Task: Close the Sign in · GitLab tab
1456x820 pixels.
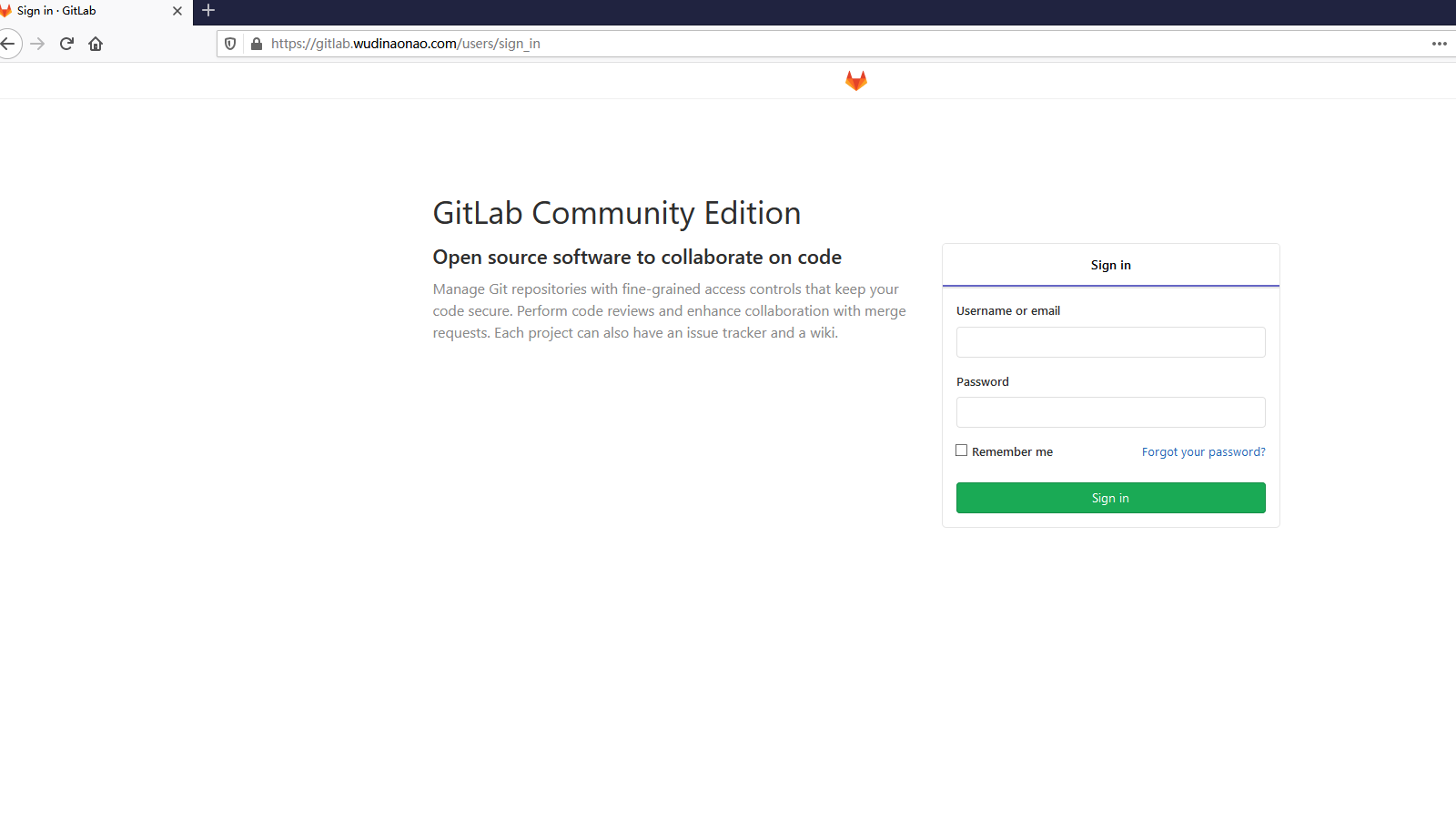Action: tap(177, 11)
